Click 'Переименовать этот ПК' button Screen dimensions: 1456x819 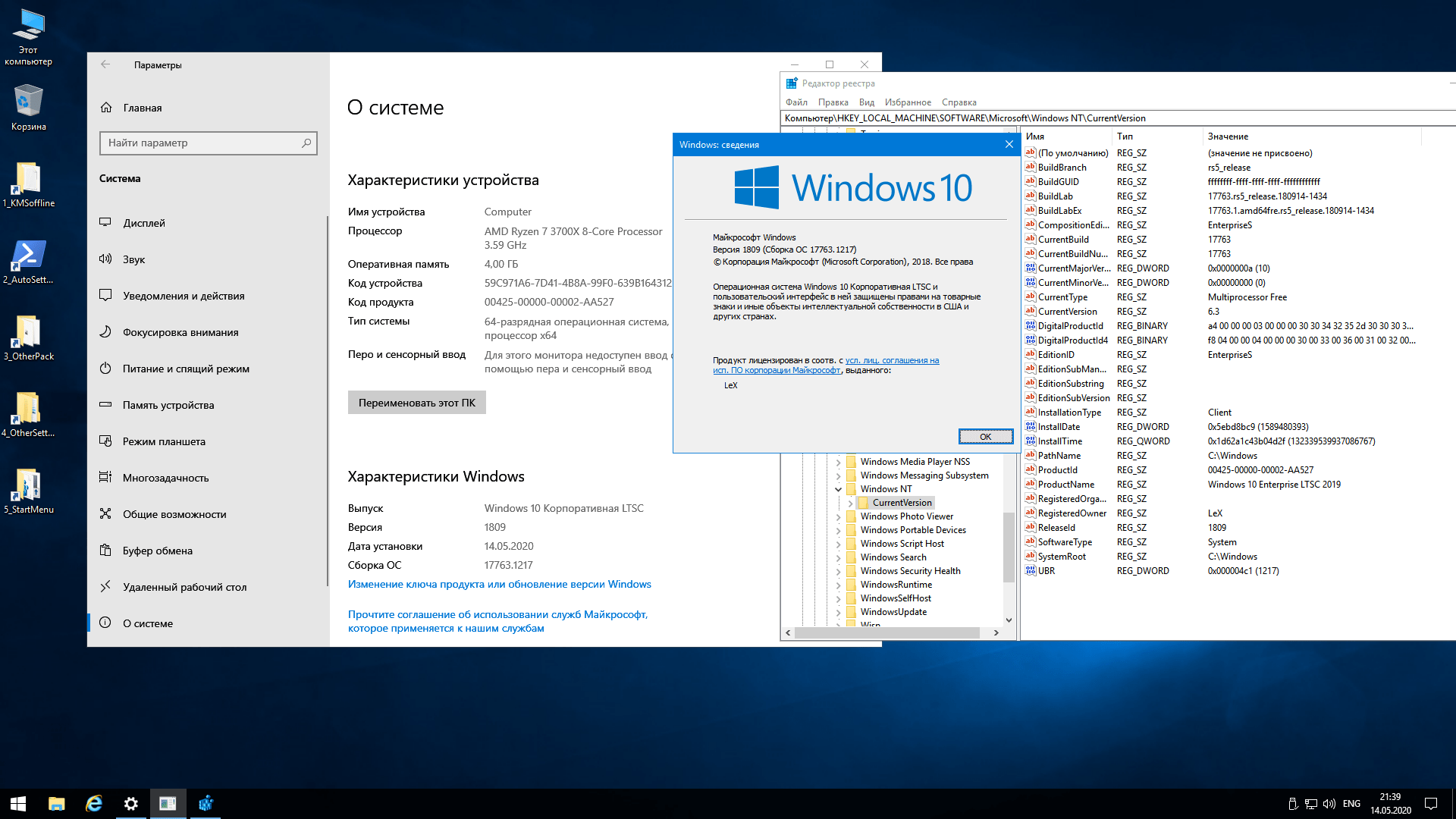416,403
